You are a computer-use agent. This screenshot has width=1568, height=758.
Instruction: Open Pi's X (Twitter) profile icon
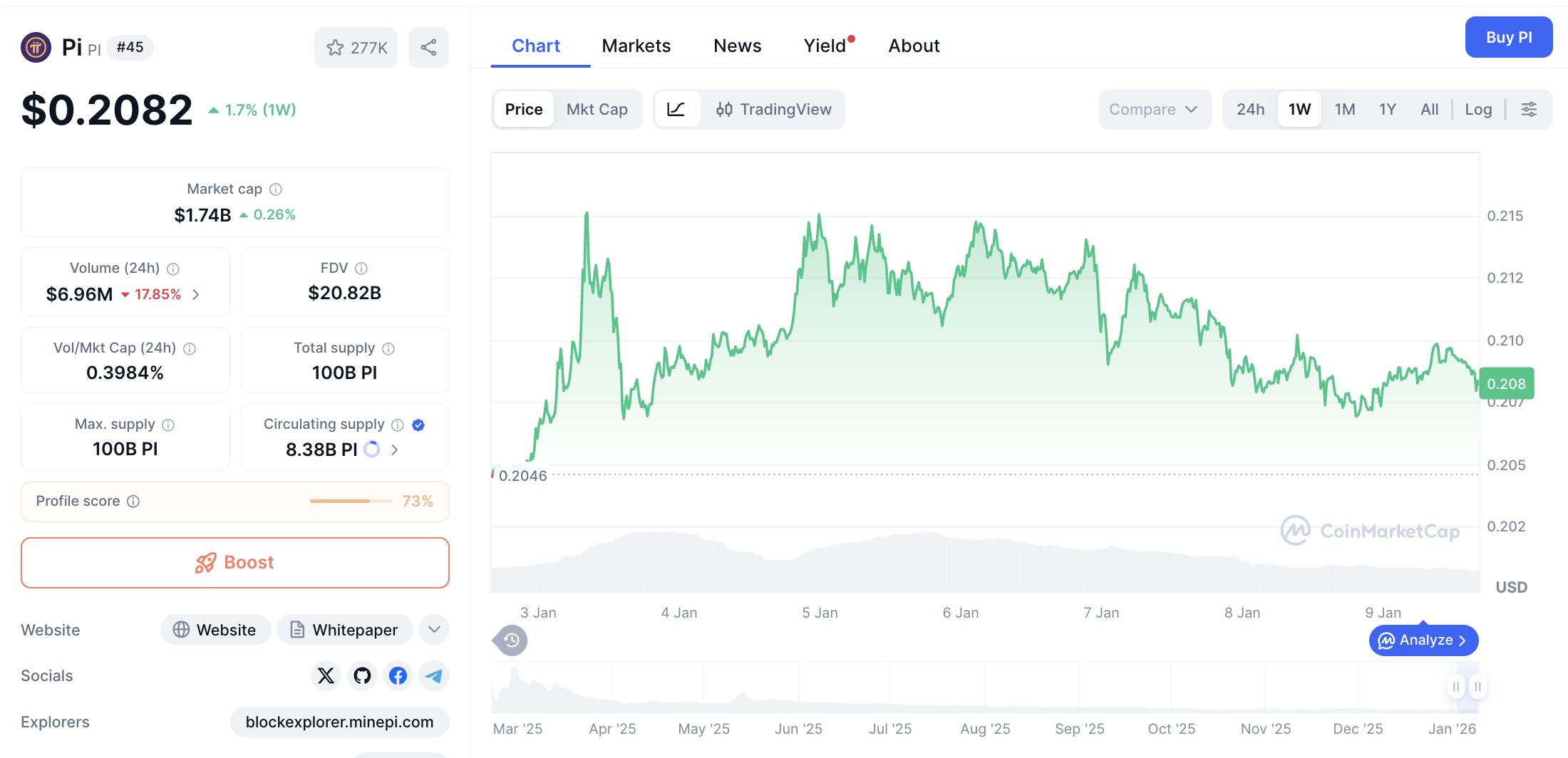326,675
